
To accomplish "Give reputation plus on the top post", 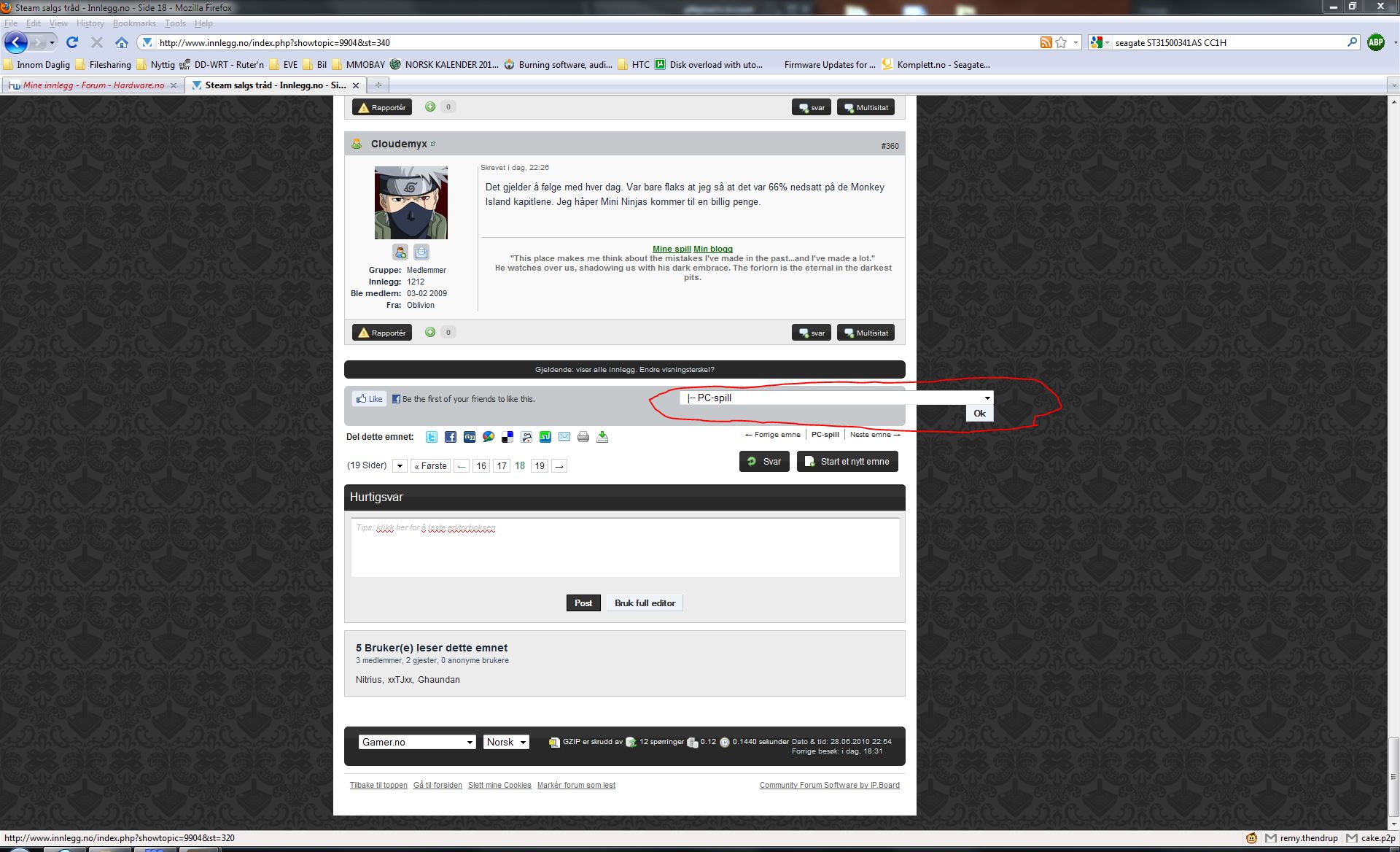I will 430,106.
